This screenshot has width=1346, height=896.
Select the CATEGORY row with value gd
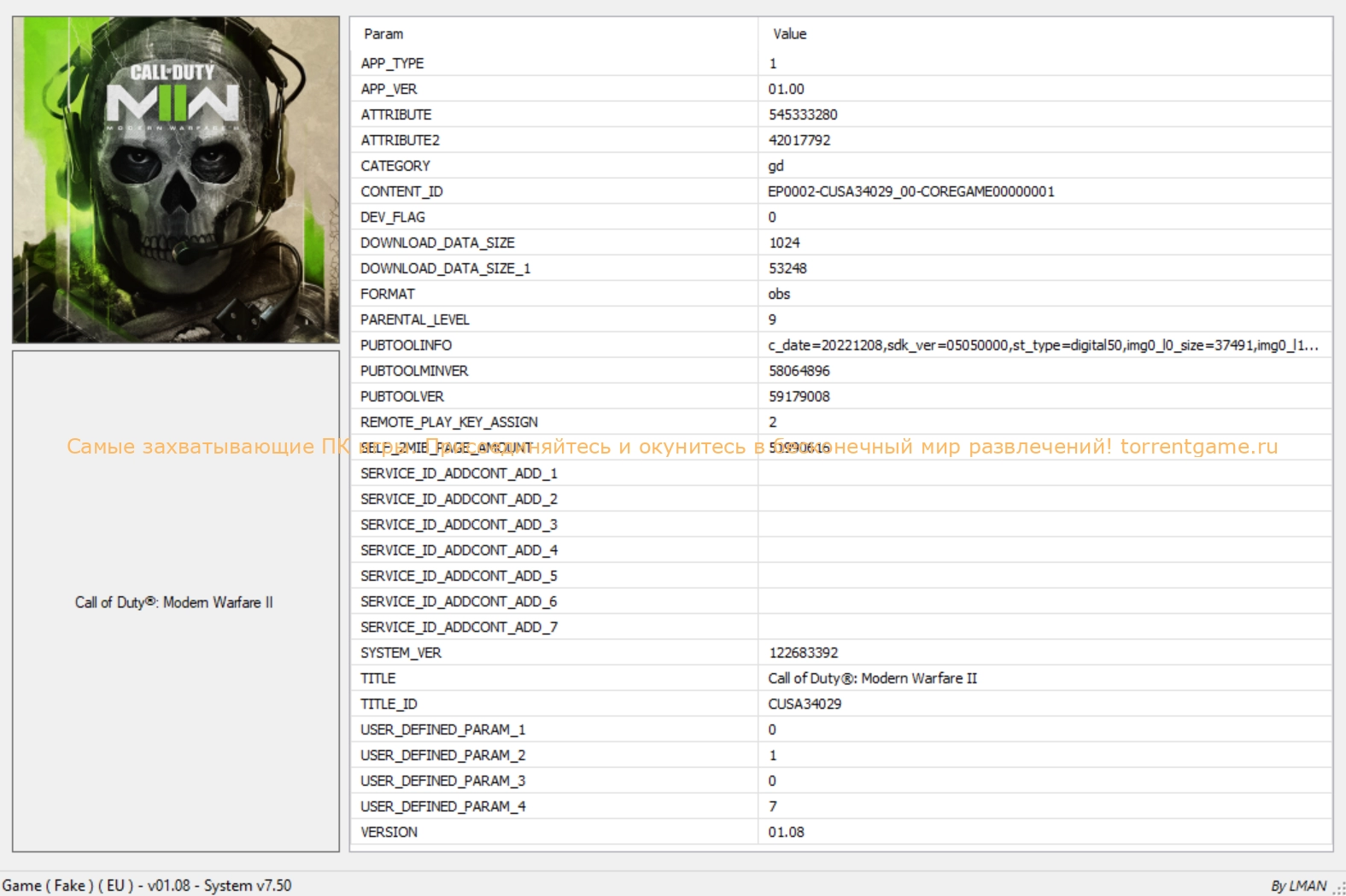pyautogui.click(x=395, y=166)
